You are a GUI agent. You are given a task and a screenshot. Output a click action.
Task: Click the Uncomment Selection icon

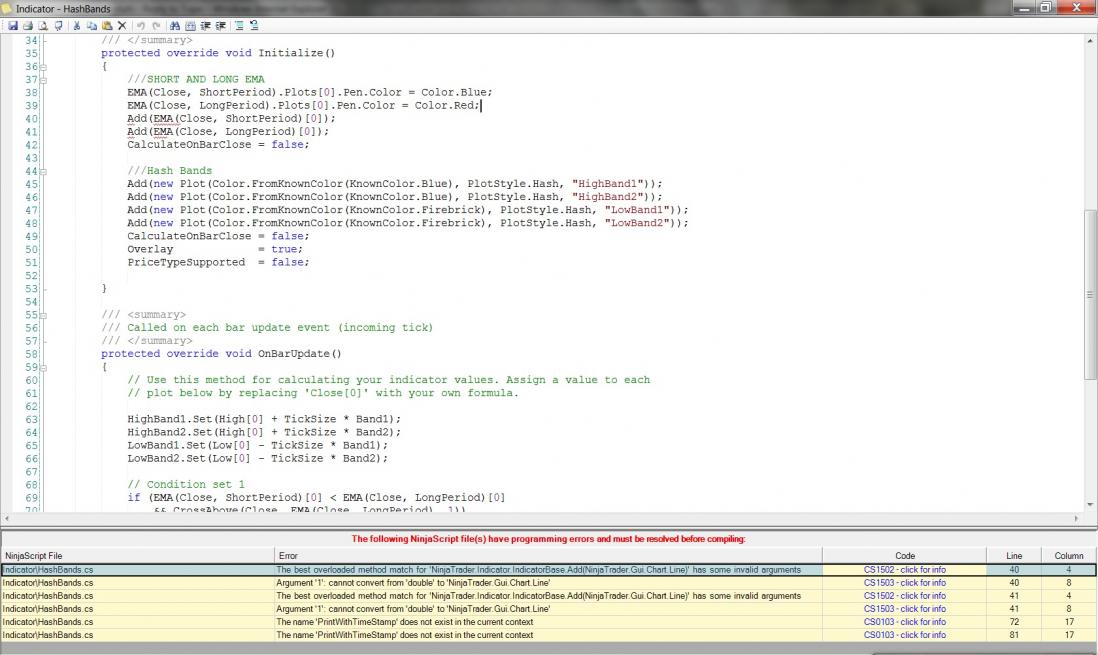[x=254, y=26]
